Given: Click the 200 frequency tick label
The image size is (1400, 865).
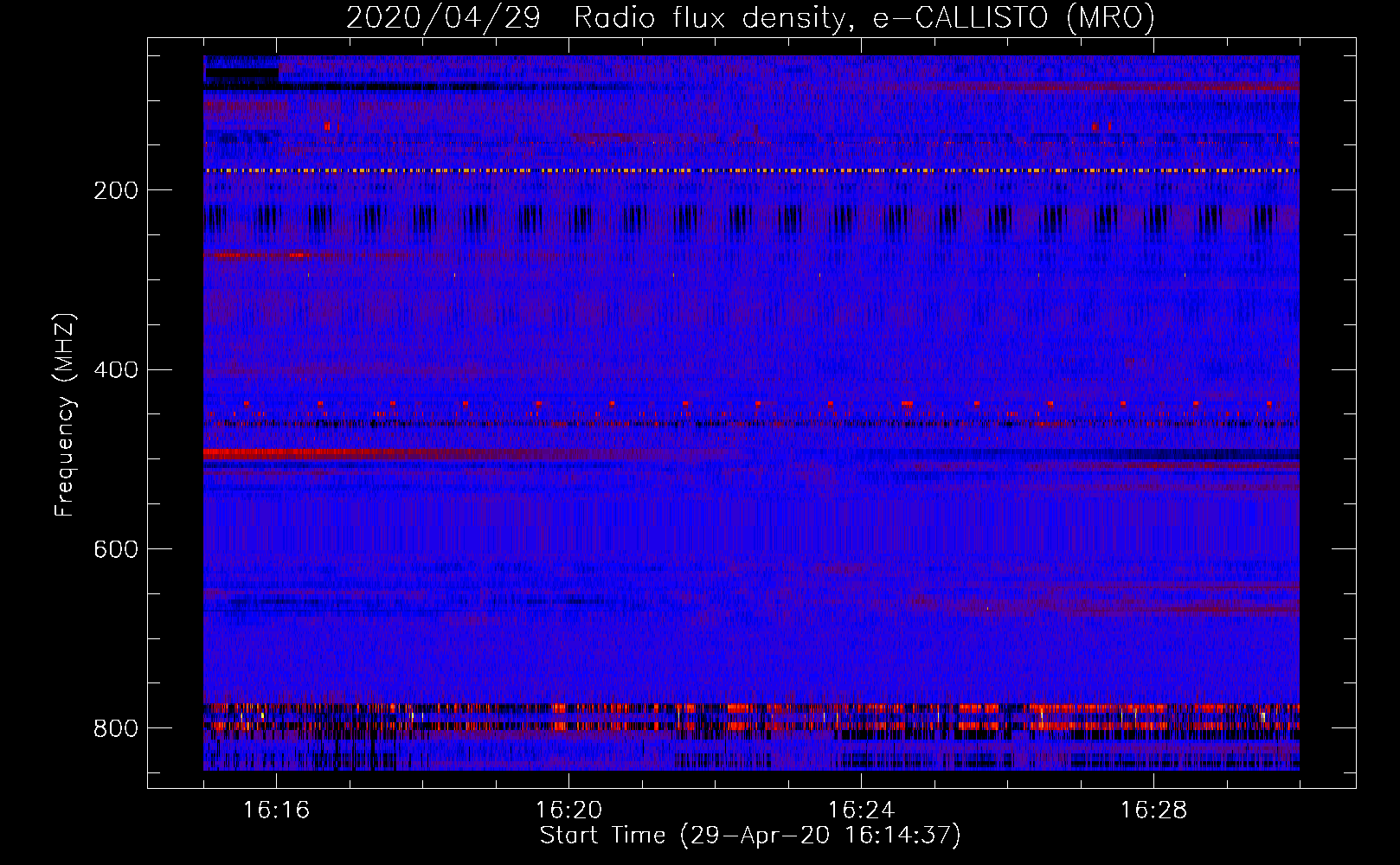Looking at the screenshot, I should coord(116,190).
